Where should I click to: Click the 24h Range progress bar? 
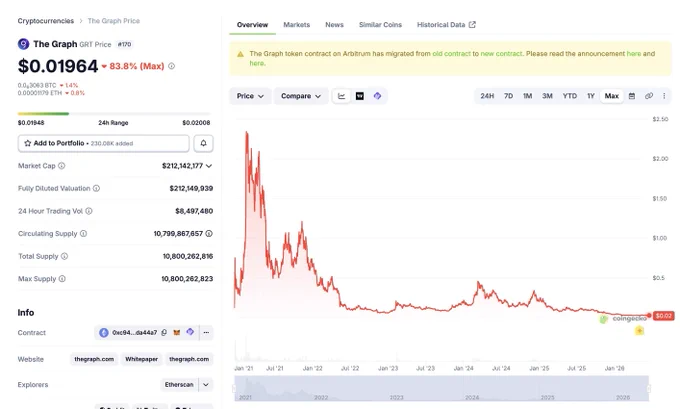click(x=114, y=114)
